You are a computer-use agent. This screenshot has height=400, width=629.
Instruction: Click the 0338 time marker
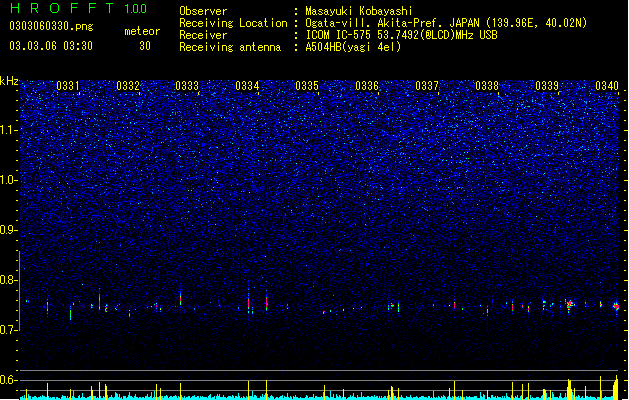487,86
